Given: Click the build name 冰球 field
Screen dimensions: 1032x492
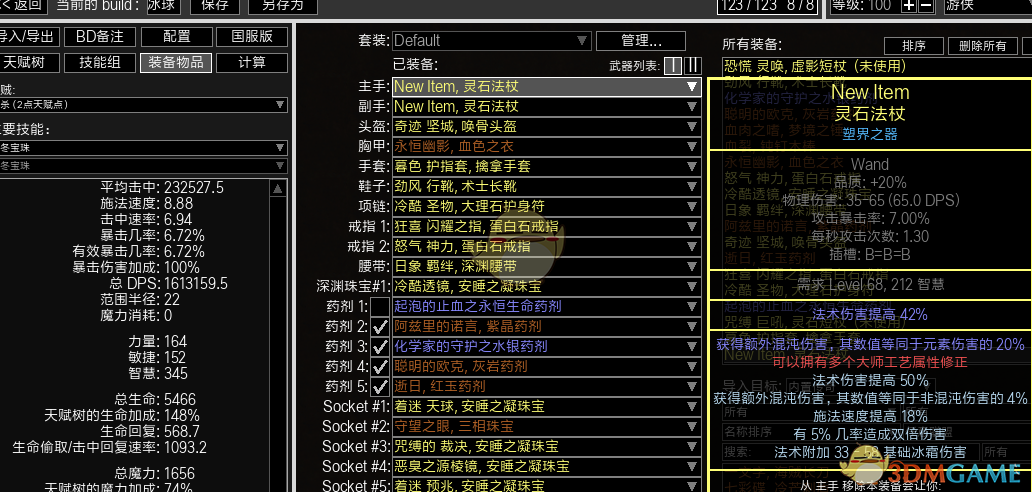Looking at the screenshot, I should pyautogui.click(x=163, y=6).
